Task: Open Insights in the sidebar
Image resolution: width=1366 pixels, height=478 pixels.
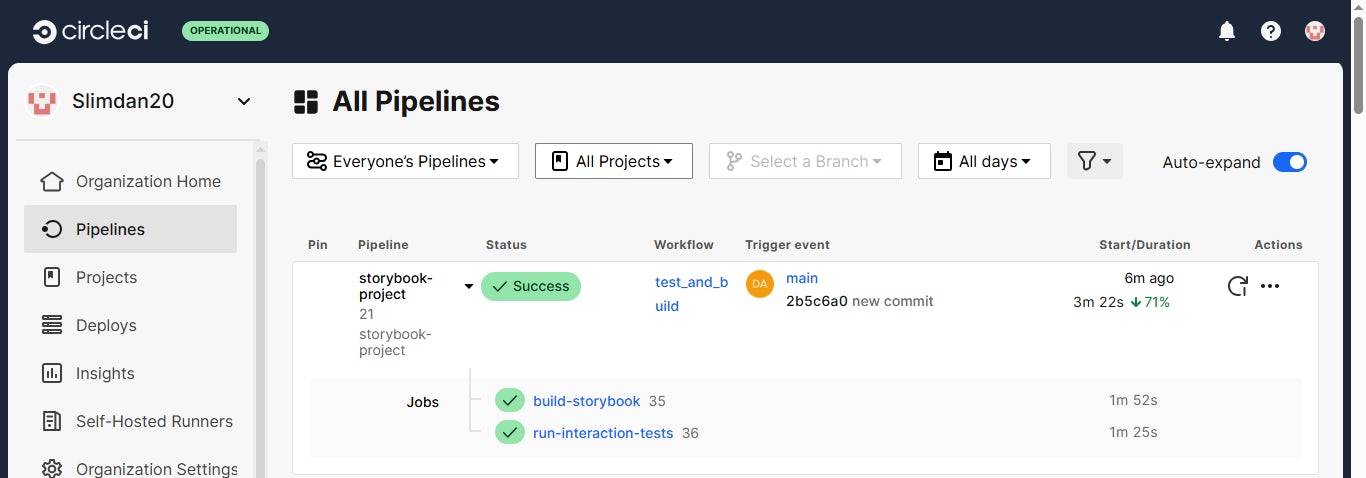Action: pyautogui.click(x=104, y=373)
